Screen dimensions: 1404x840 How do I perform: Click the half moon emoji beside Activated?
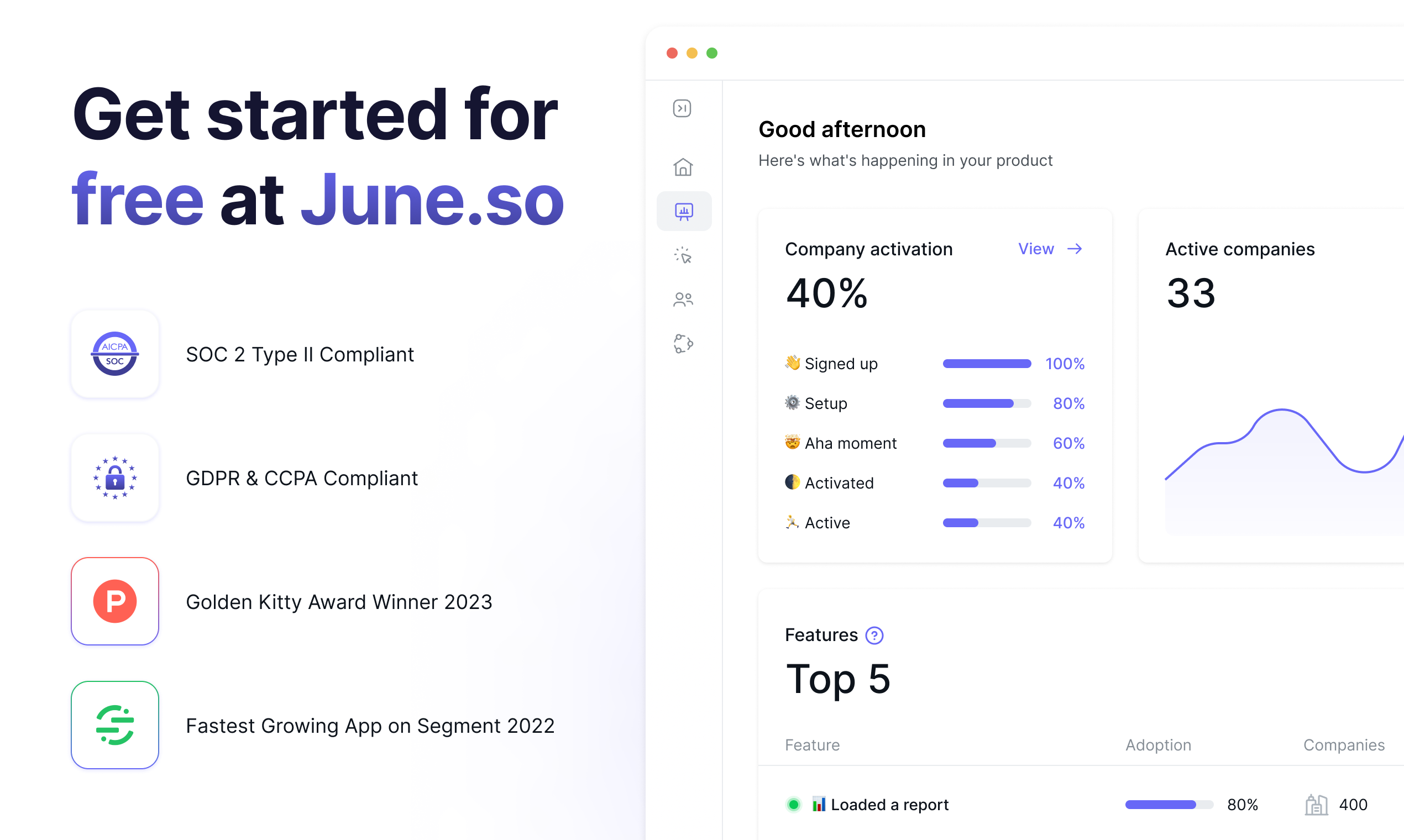click(x=793, y=482)
